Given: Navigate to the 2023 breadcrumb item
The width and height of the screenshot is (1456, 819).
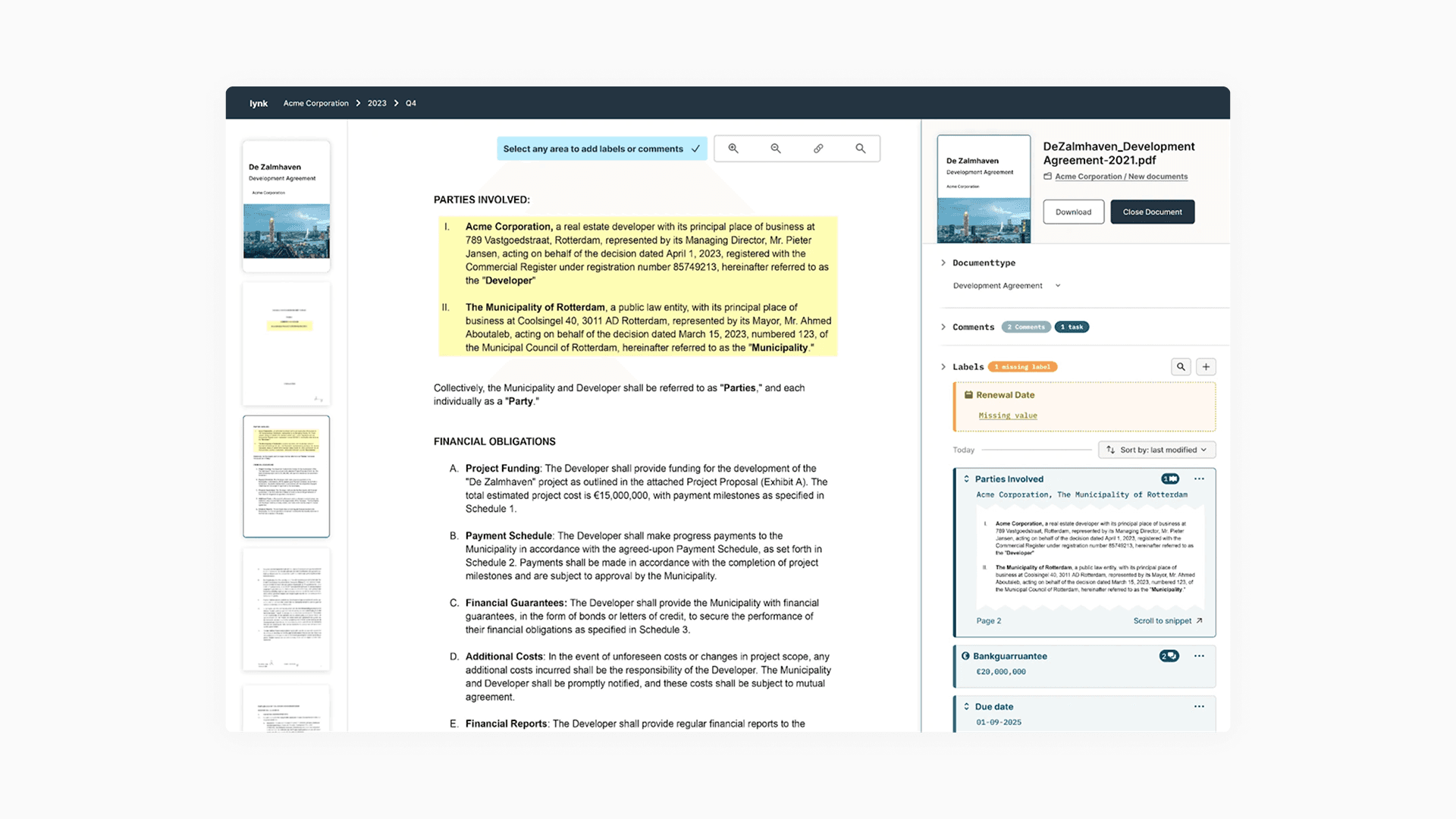Looking at the screenshot, I should (377, 103).
